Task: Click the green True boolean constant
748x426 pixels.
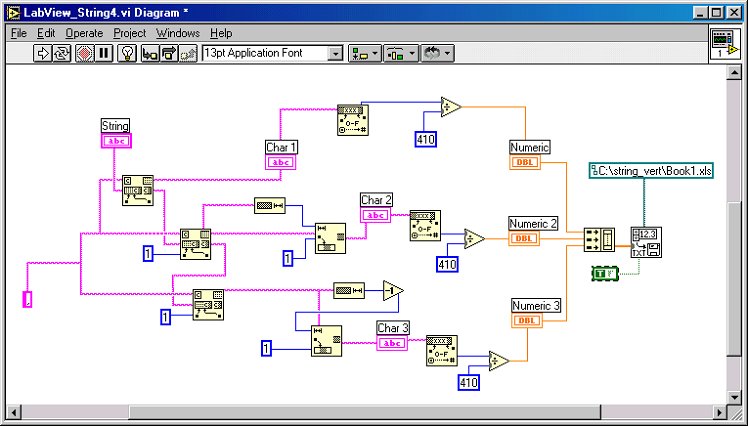Action: pyautogui.click(x=604, y=273)
